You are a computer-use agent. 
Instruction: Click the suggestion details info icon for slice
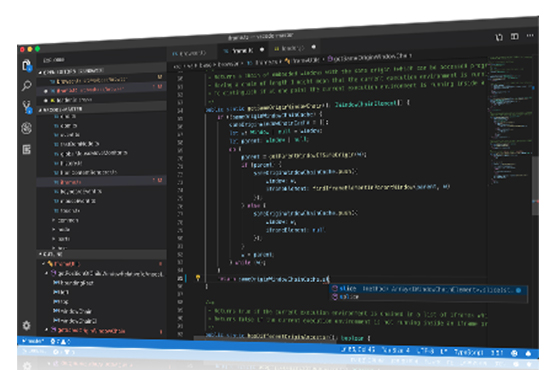(519, 290)
